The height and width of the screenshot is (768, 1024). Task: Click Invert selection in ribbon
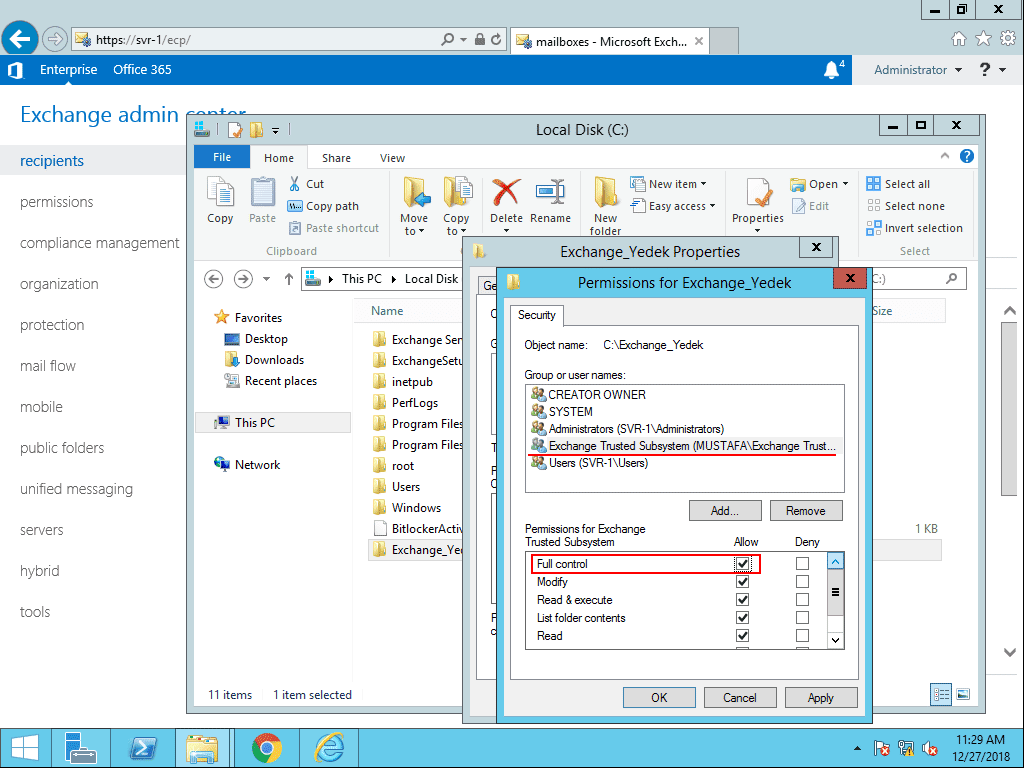(x=914, y=228)
